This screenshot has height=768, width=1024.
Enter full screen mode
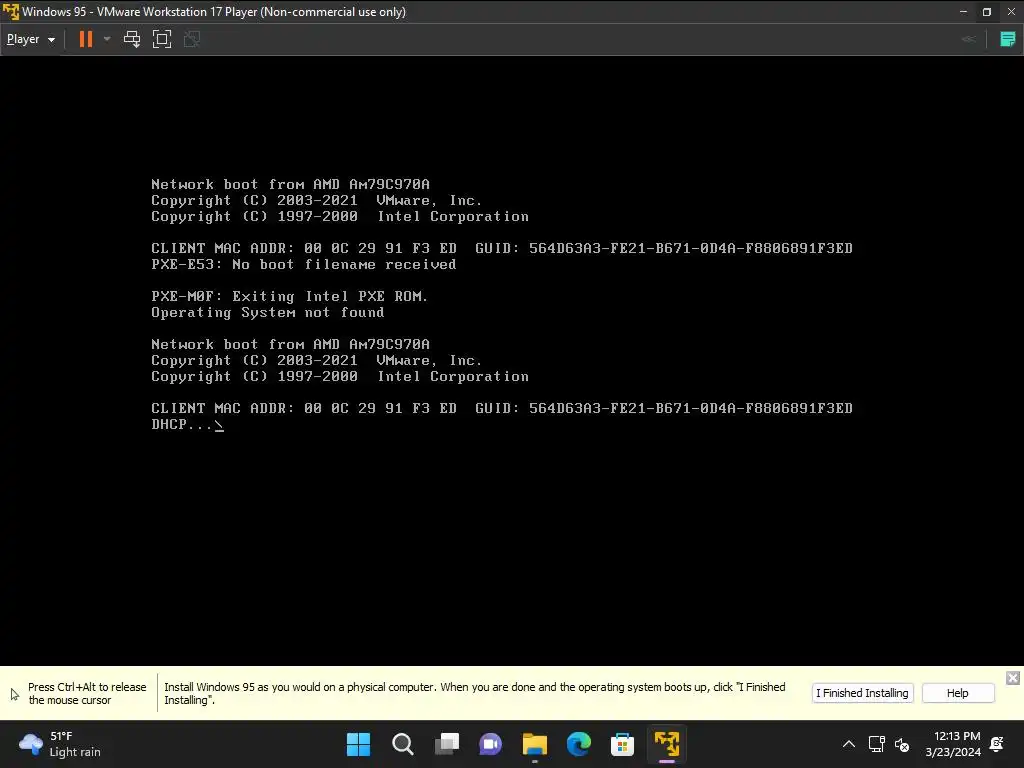click(162, 39)
